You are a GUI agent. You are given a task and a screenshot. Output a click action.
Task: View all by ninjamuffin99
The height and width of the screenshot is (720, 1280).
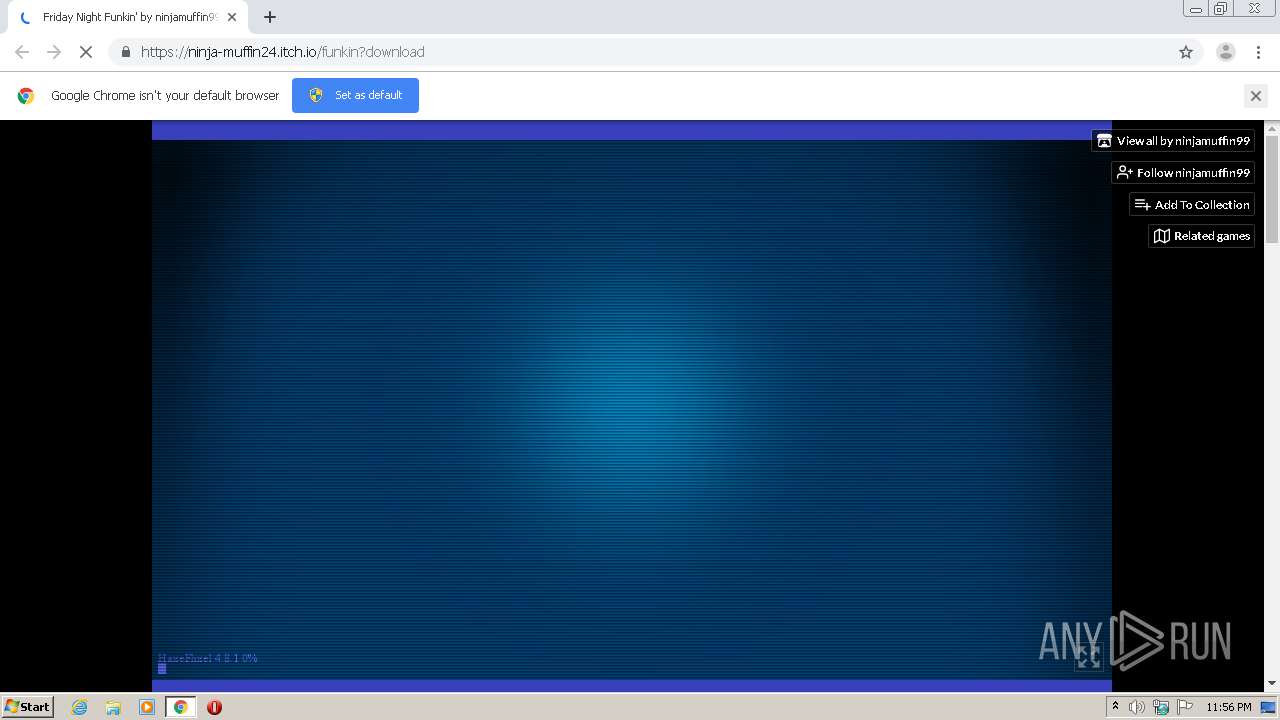1173,141
